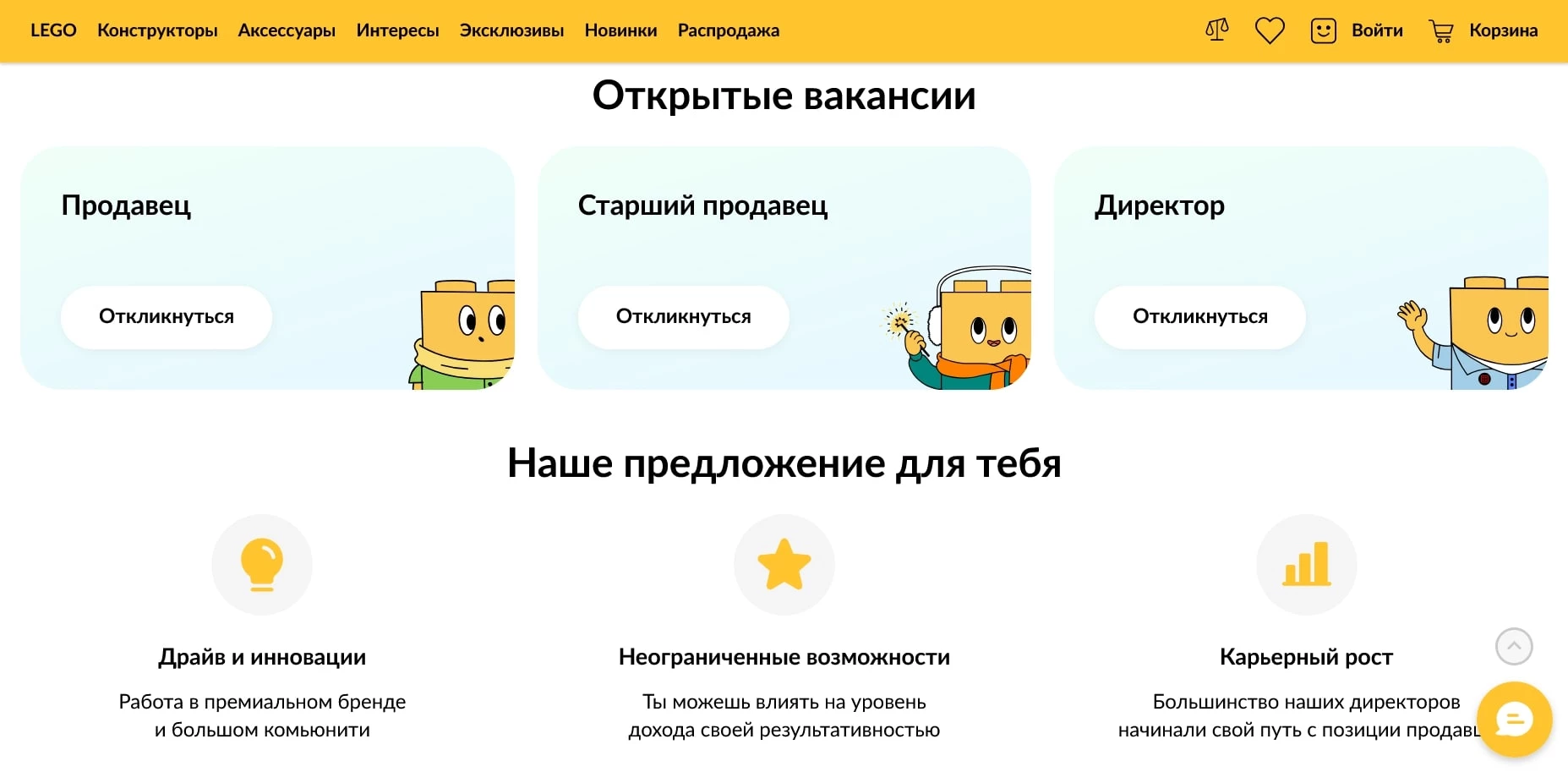This screenshot has width=1568, height=772.
Task: Click the shopping cart icon
Action: (1441, 31)
